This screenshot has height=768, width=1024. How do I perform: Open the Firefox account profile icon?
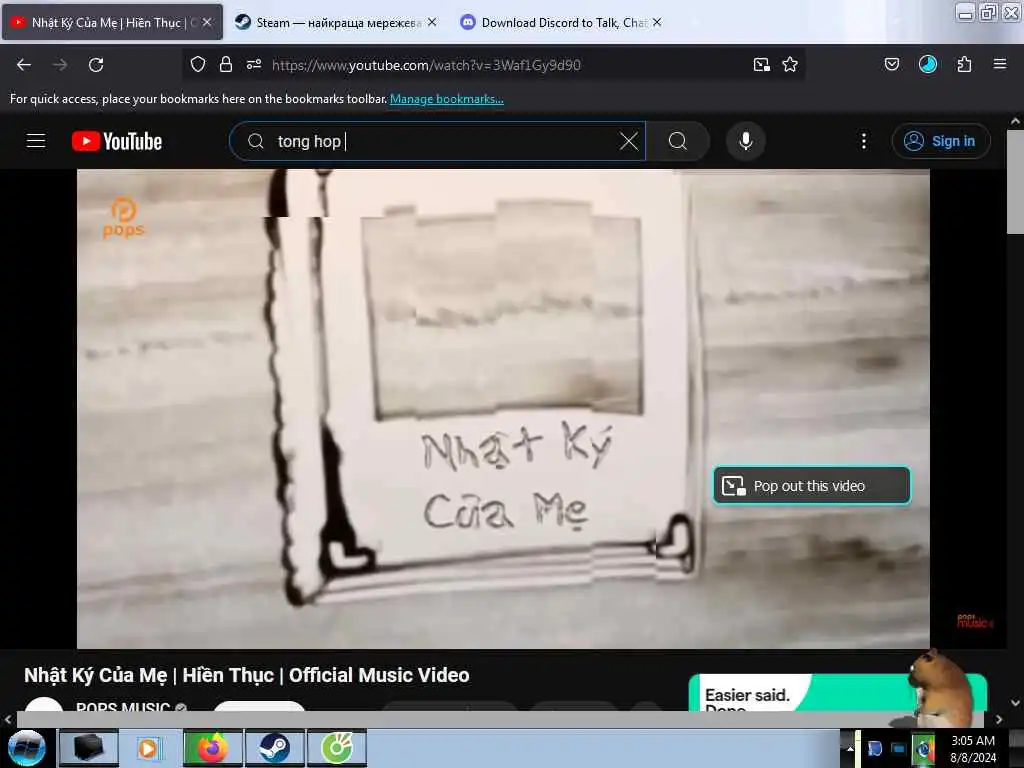[927, 64]
